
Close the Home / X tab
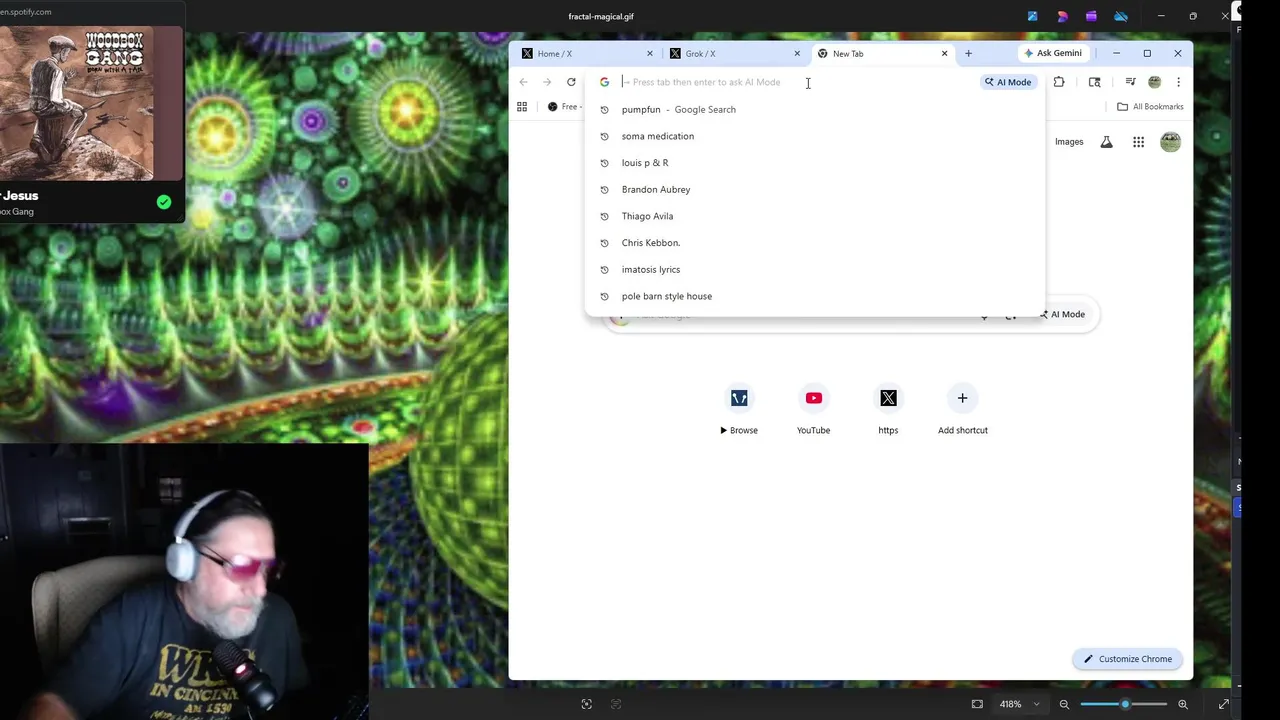pos(650,53)
